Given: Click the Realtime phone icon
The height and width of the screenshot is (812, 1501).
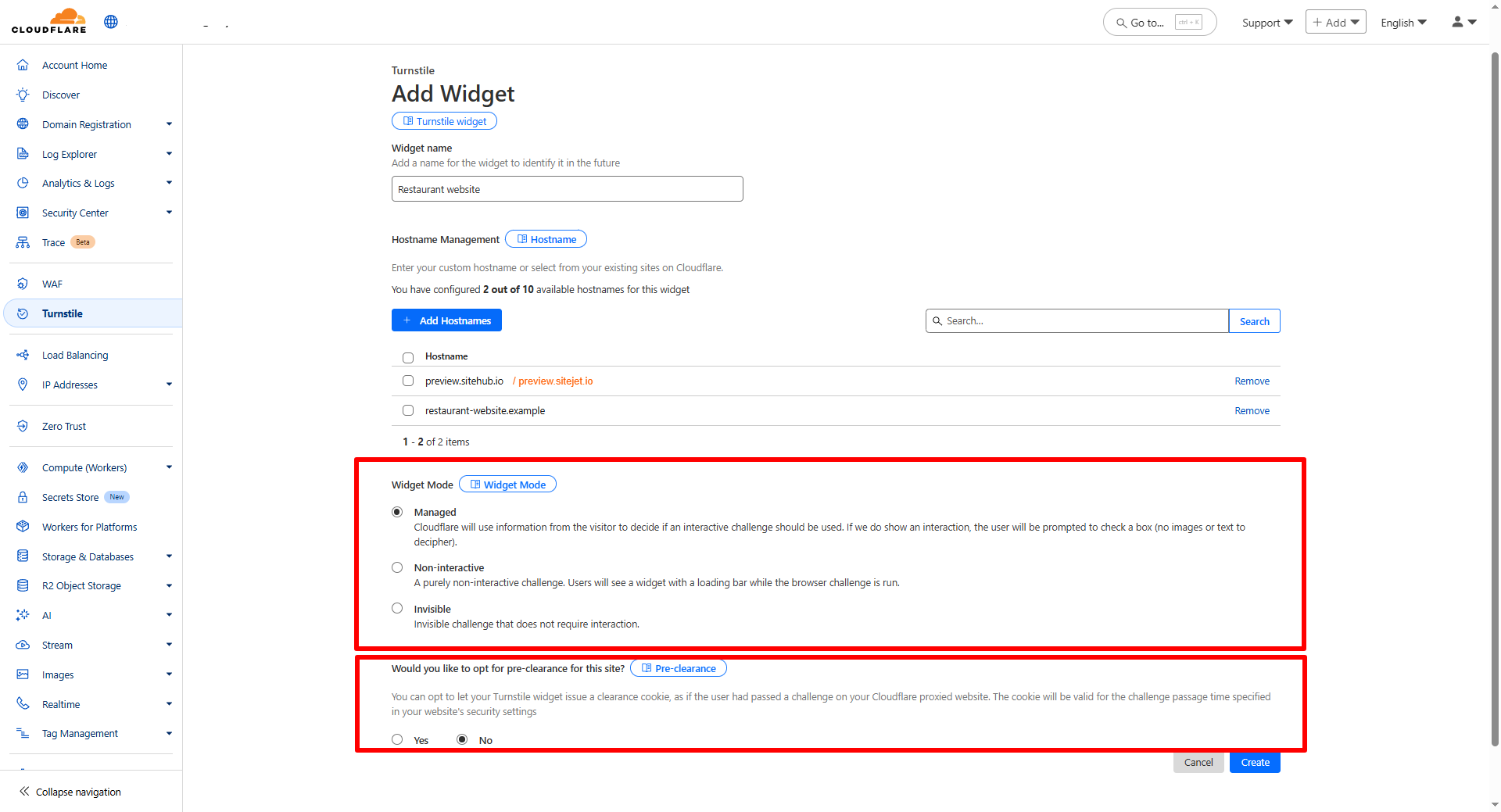Looking at the screenshot, I should (23, 704).
